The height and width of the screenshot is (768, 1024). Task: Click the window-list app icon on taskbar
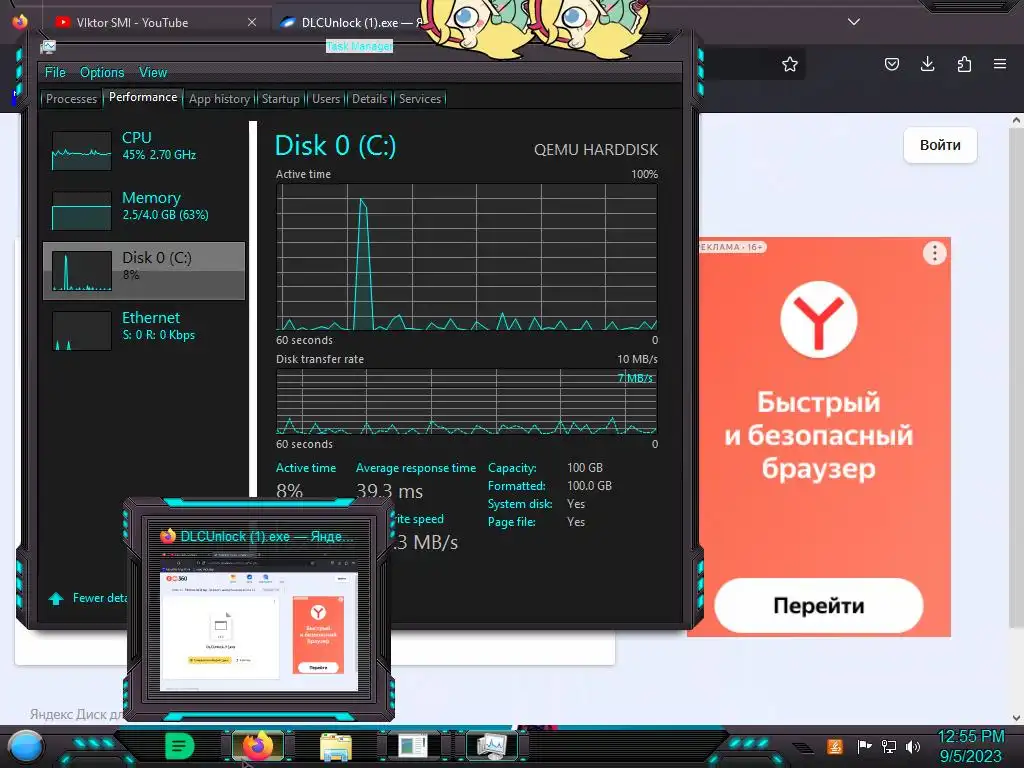tap(413, 746)
